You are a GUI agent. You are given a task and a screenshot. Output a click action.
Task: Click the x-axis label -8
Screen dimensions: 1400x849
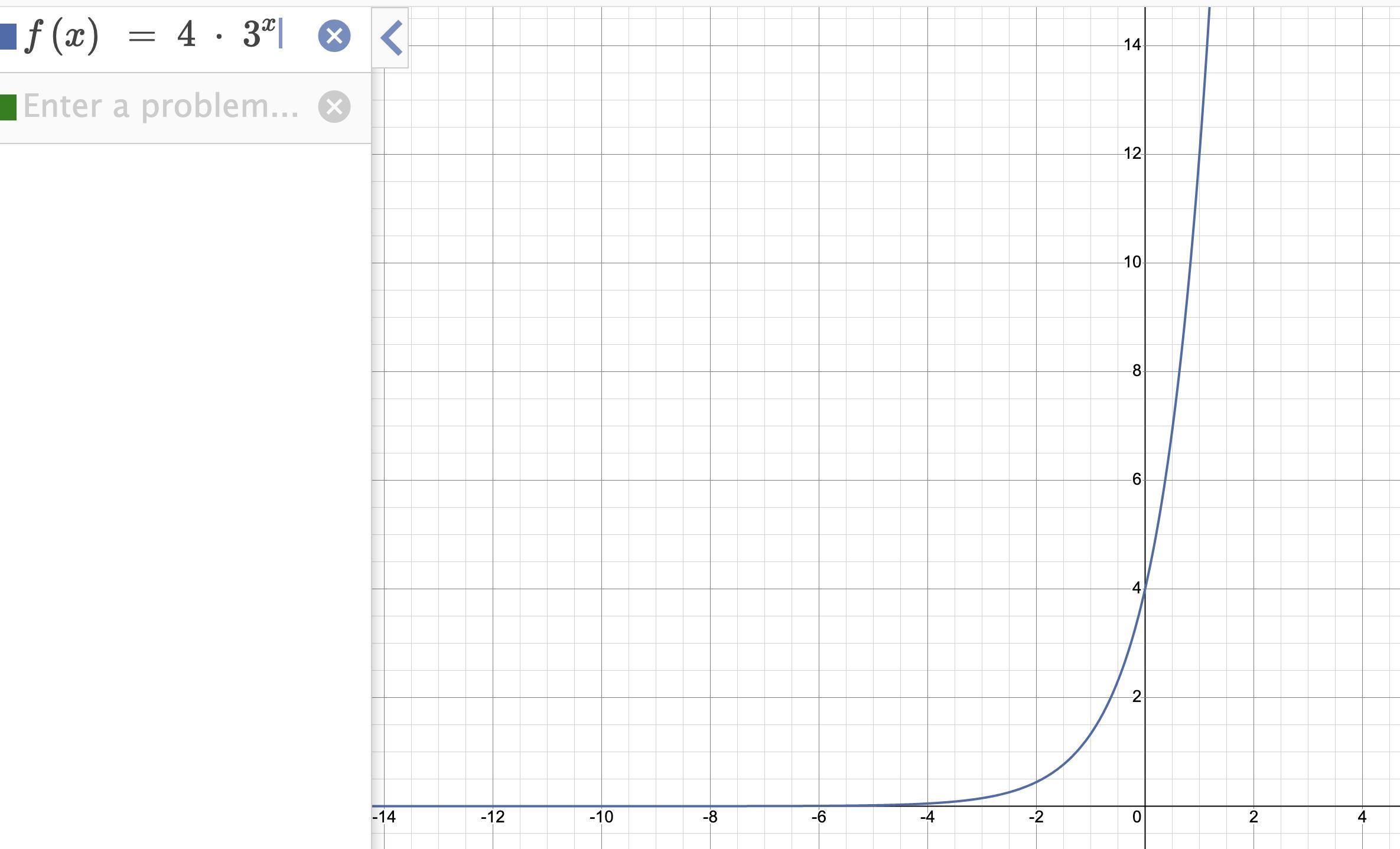pyautogui.click(x=710, y=817)
